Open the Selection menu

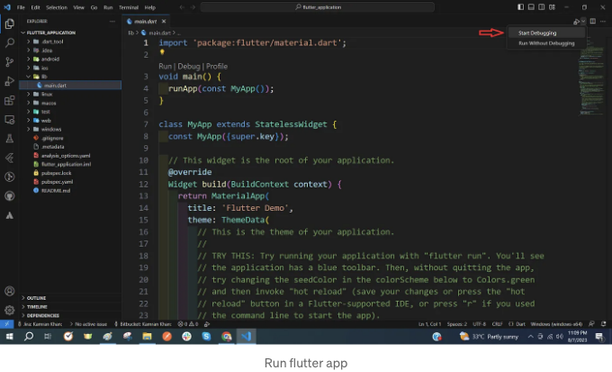57,7
